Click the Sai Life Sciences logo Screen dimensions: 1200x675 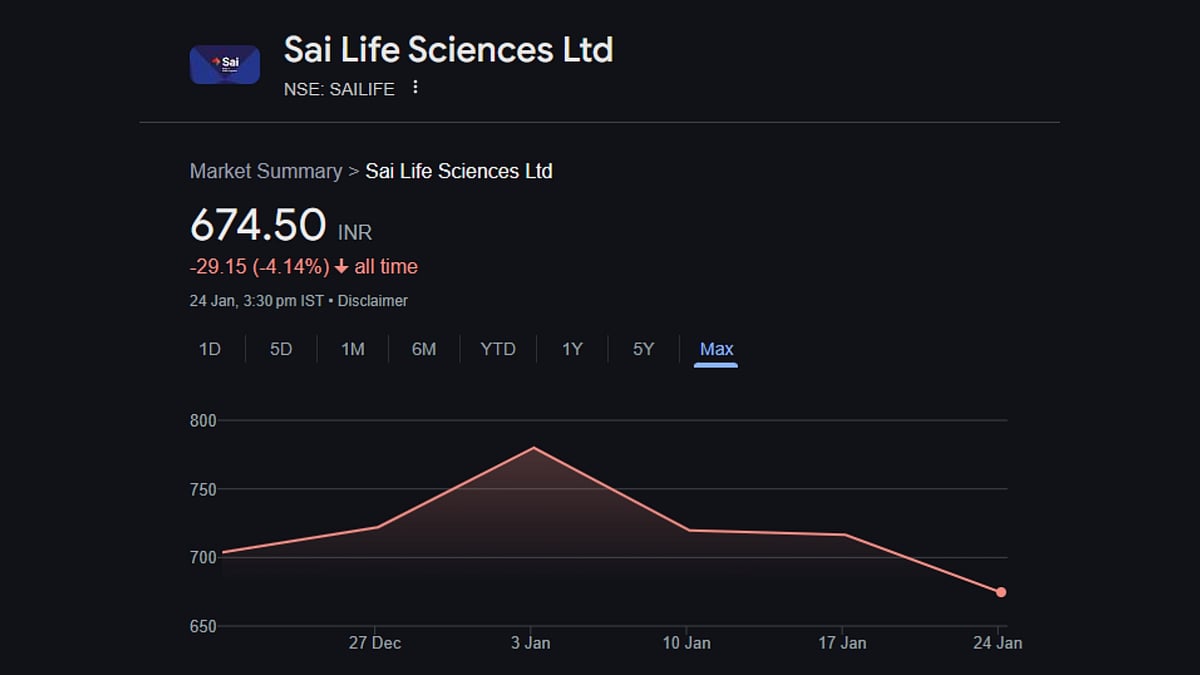(x=225, y=65)
